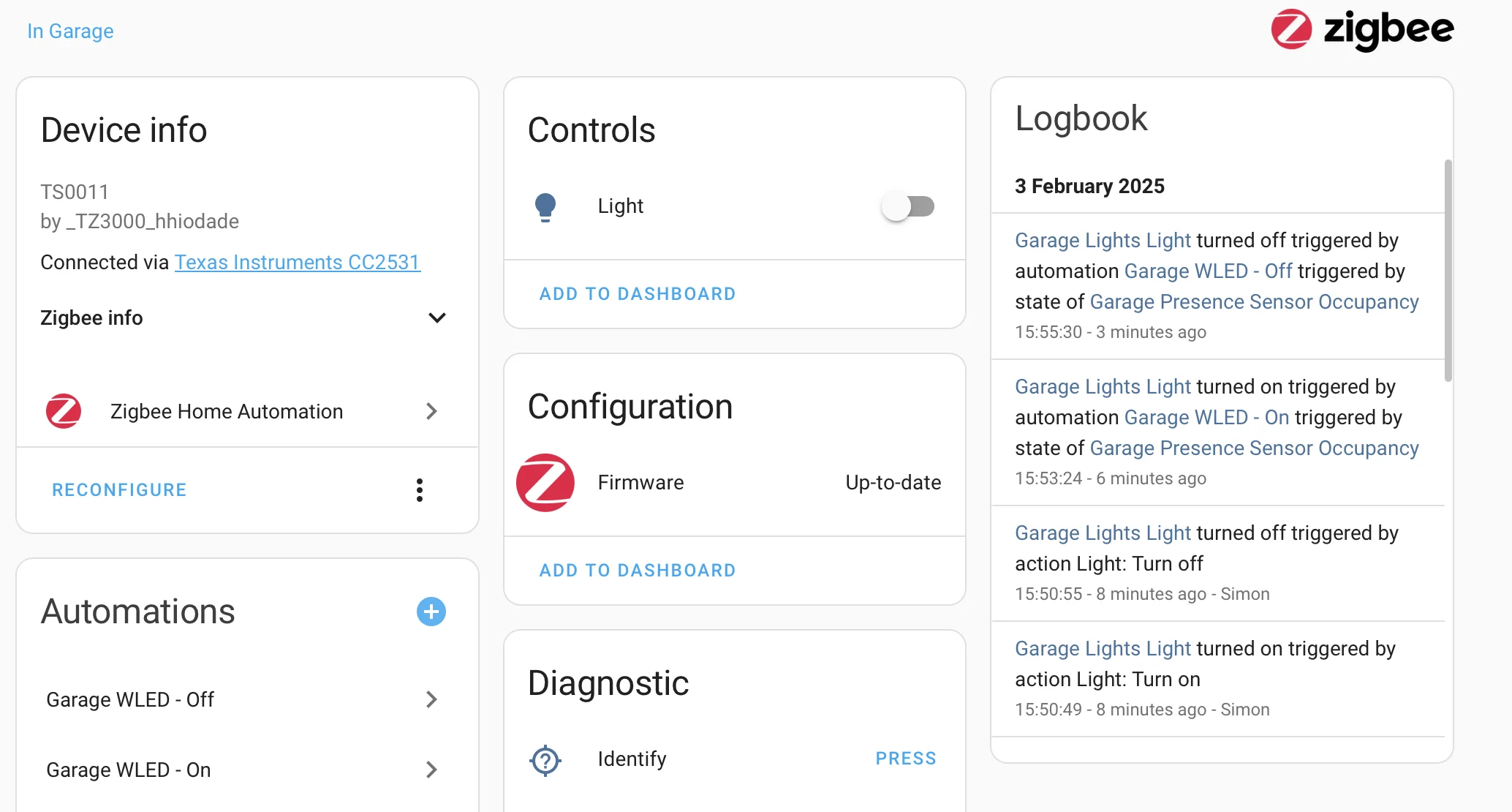The image size is (1512, 812).
Task: Toggle the Light switch on
Action: click(908, 207)
